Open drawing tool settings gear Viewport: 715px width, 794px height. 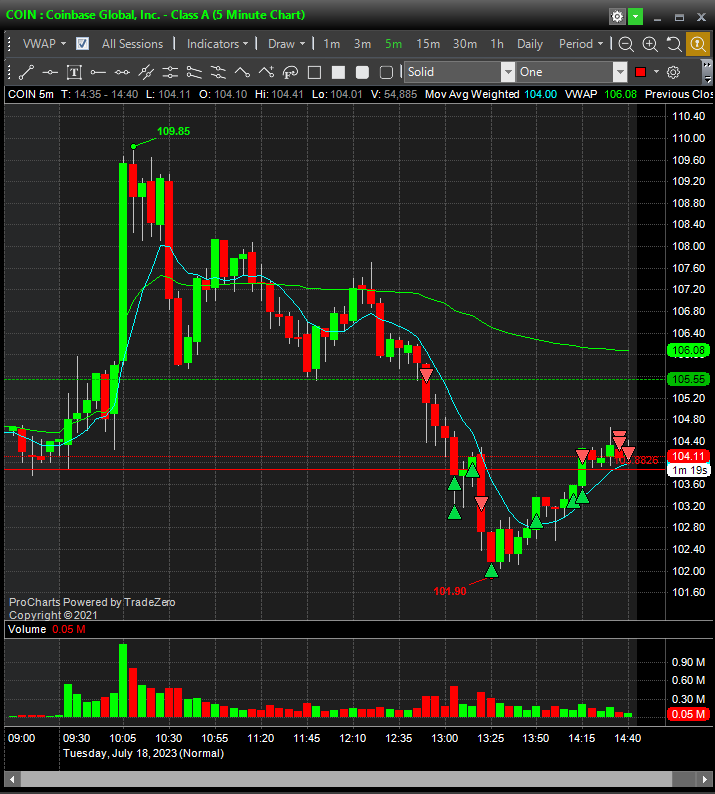pyautogui.click(x=673, y=72)
